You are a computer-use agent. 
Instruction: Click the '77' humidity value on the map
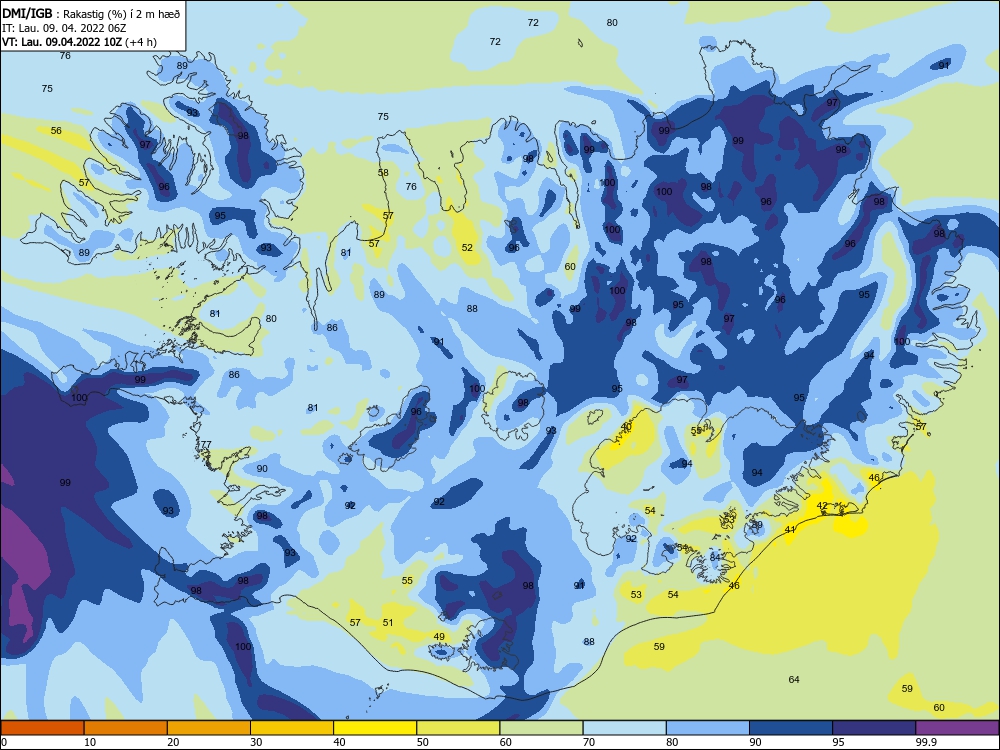pos(205,445)
